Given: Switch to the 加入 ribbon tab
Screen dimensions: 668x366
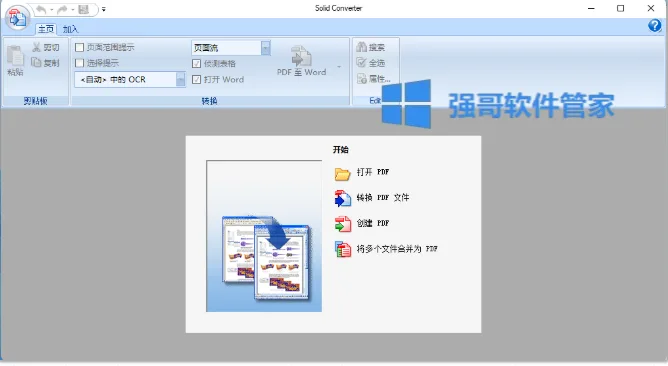Looking at the screenshot, I should [x=70, y=29].
